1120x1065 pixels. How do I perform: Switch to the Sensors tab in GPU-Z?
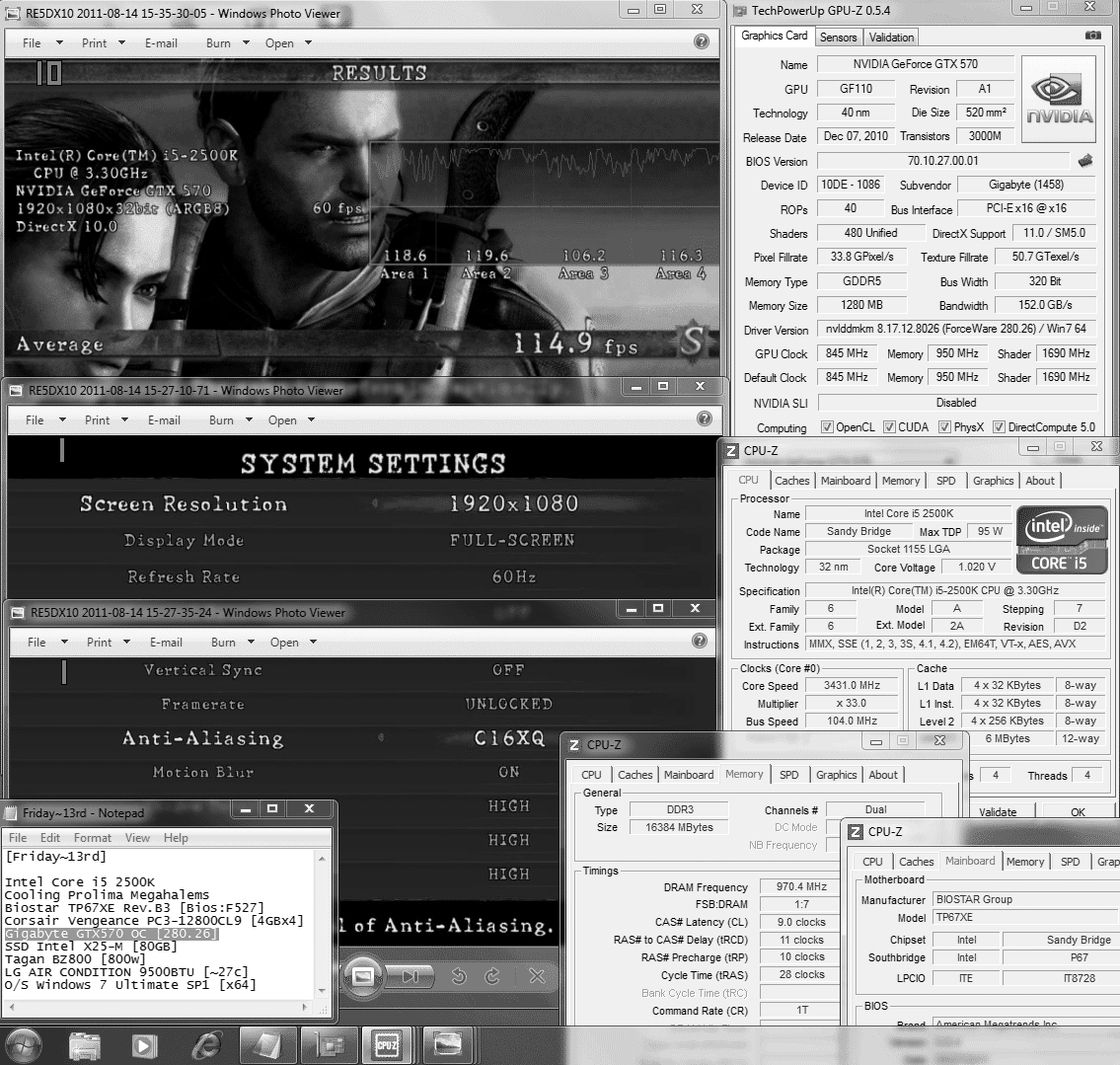point(838,38)
